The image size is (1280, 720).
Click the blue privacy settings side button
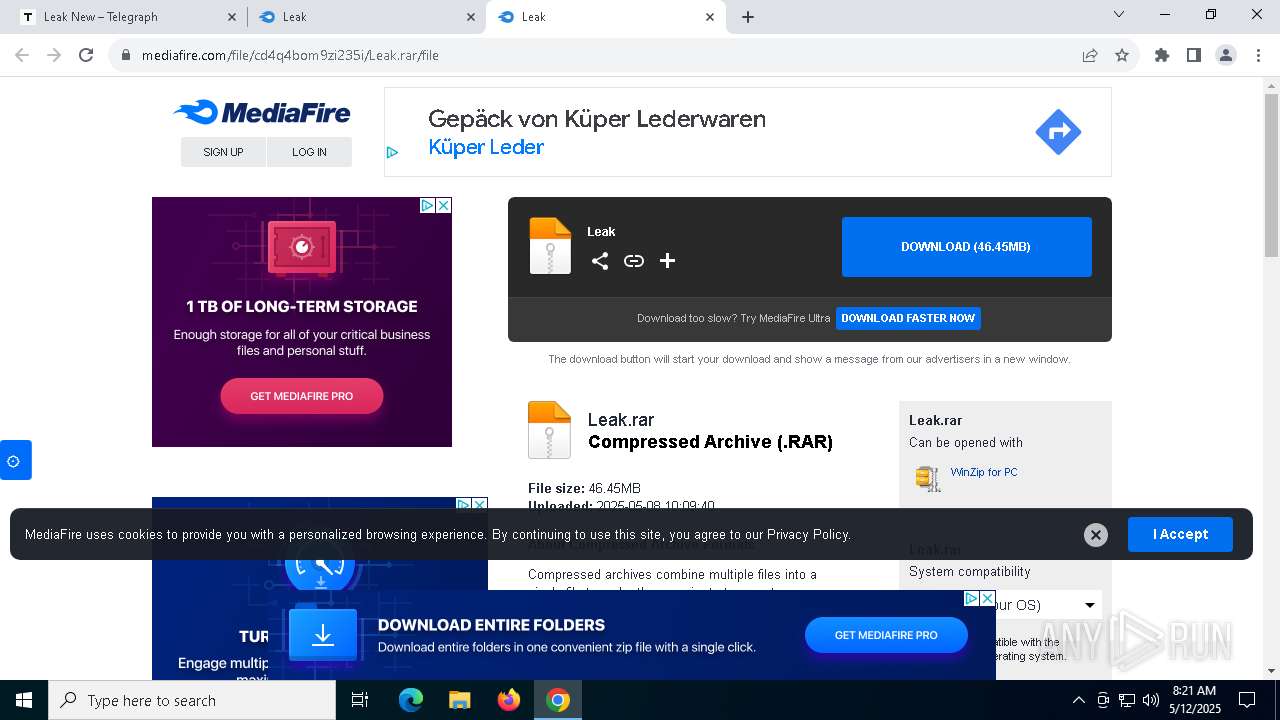[x=15, y=460]
